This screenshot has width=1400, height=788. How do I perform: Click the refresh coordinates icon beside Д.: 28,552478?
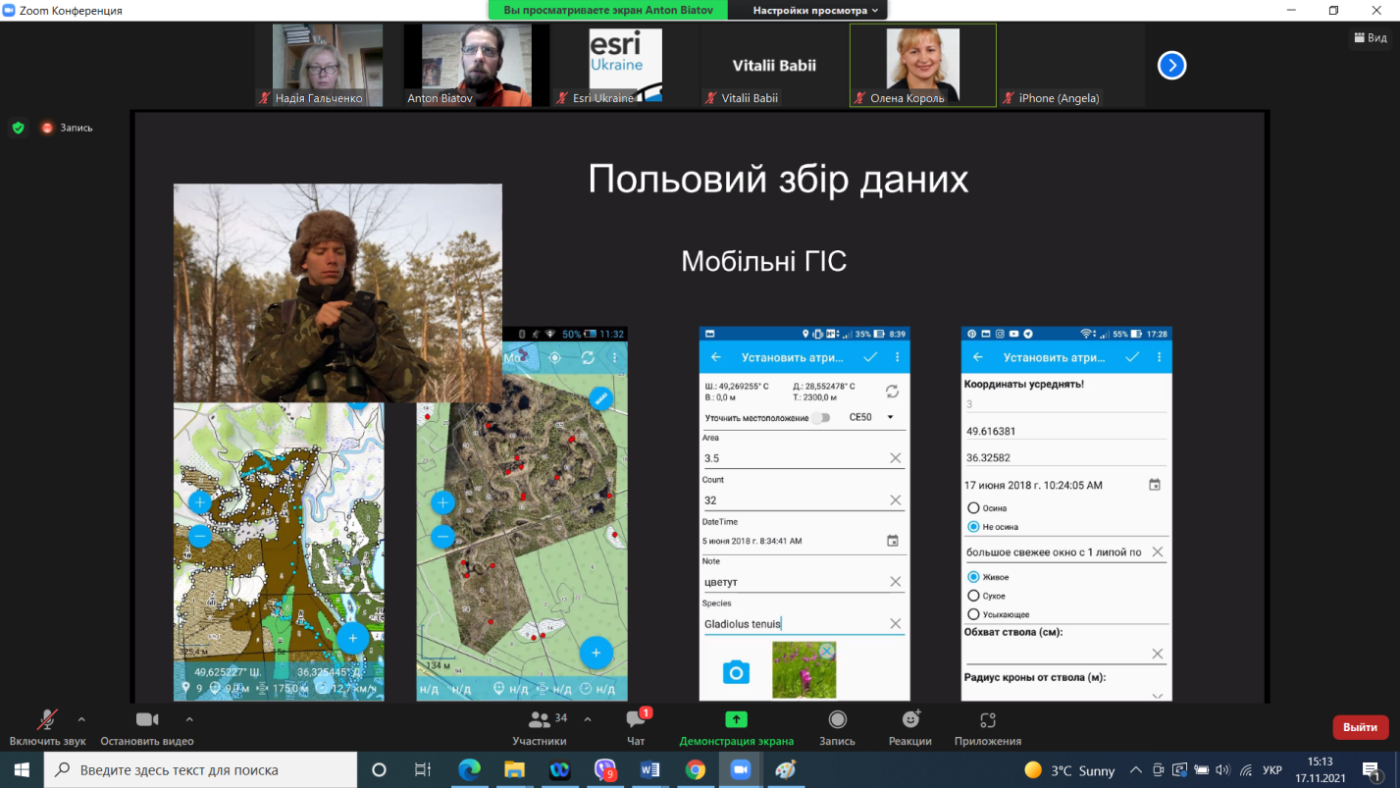click(x=892, y=391)
